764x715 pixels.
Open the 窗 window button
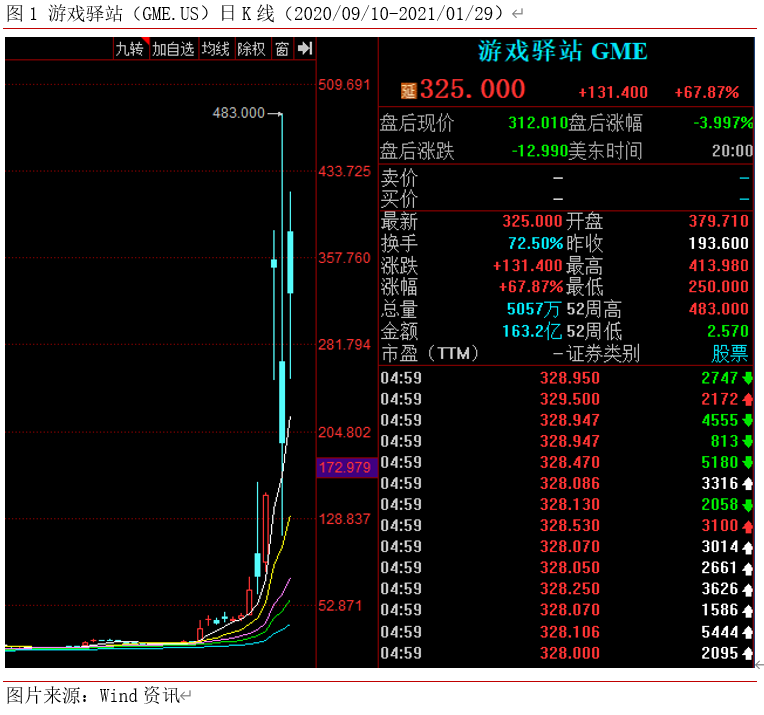(x=282, y=49)
